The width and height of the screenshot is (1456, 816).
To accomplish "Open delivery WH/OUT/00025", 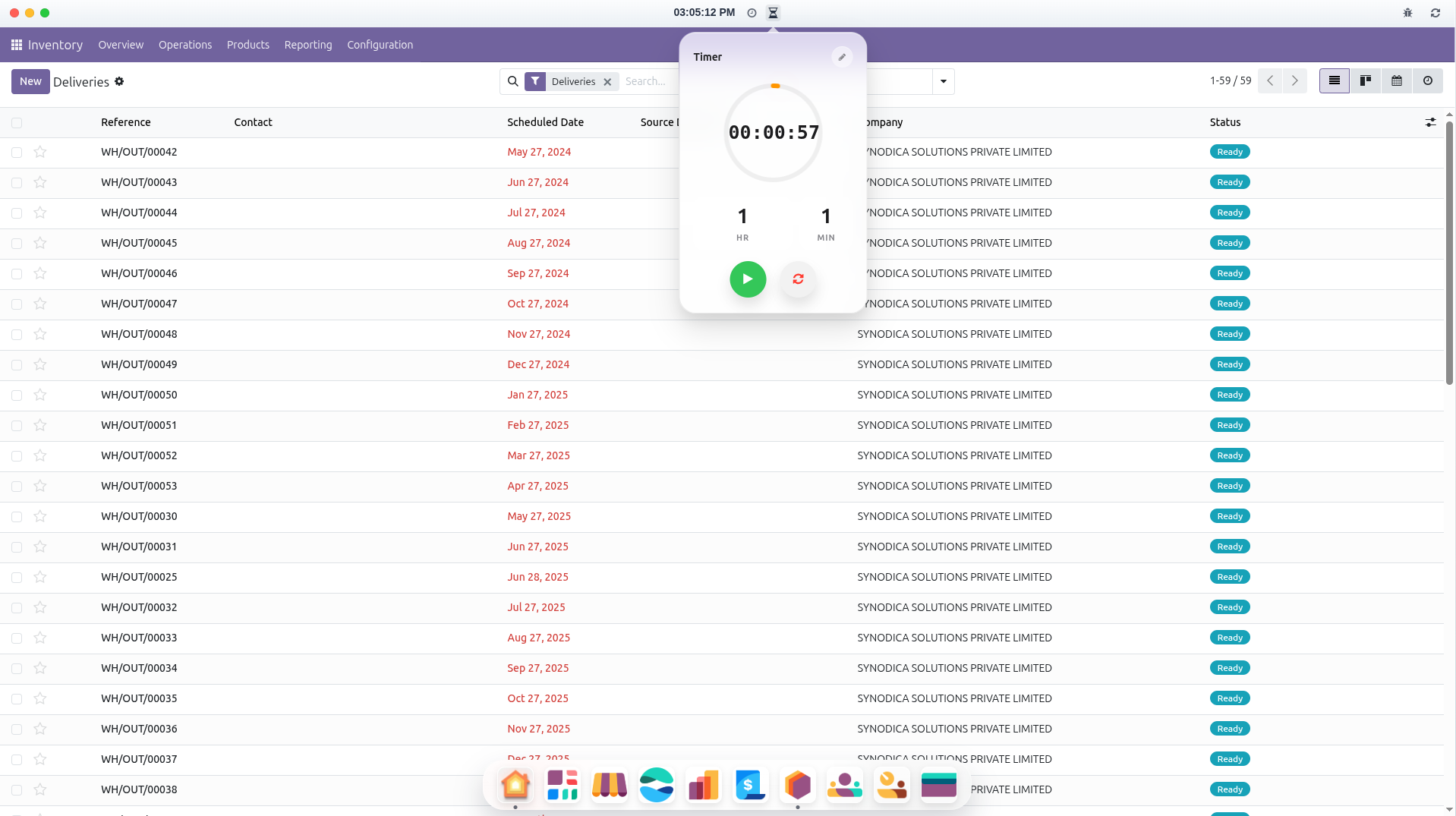I will (139, 577).
